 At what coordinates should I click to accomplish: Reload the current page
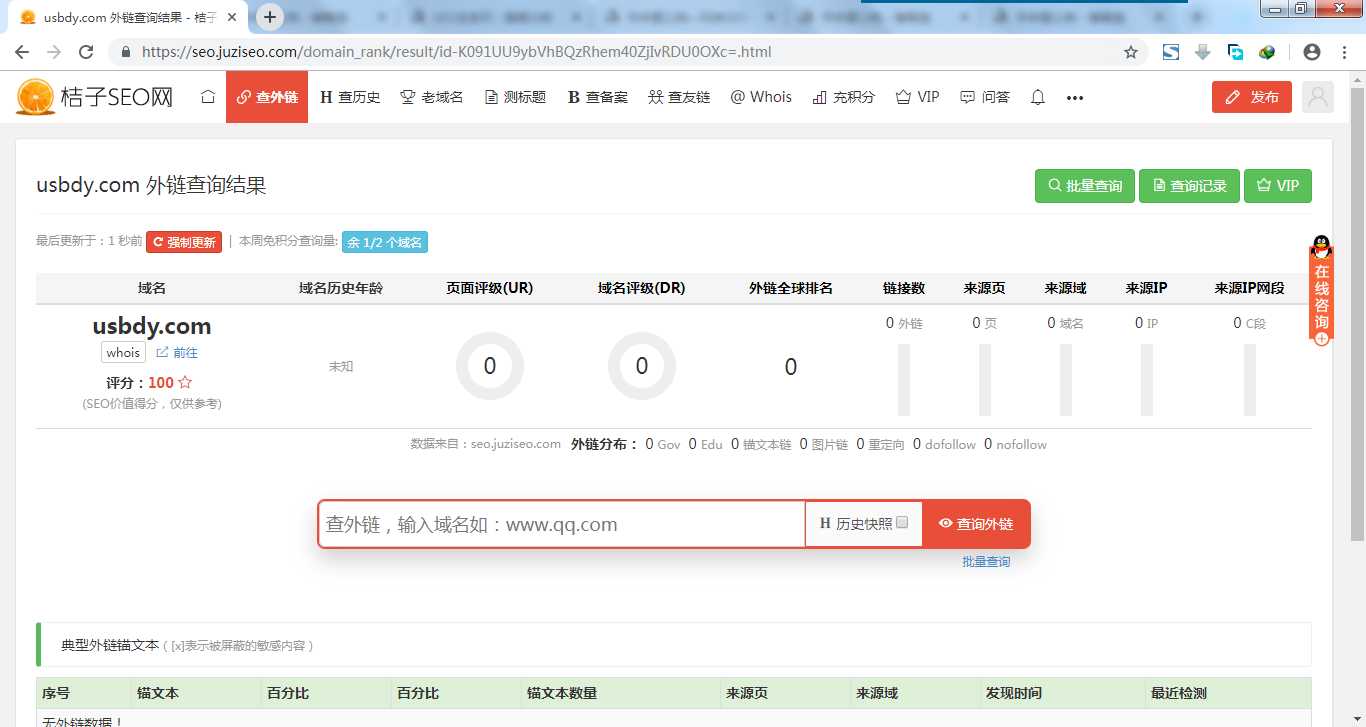tap(86, 52)
